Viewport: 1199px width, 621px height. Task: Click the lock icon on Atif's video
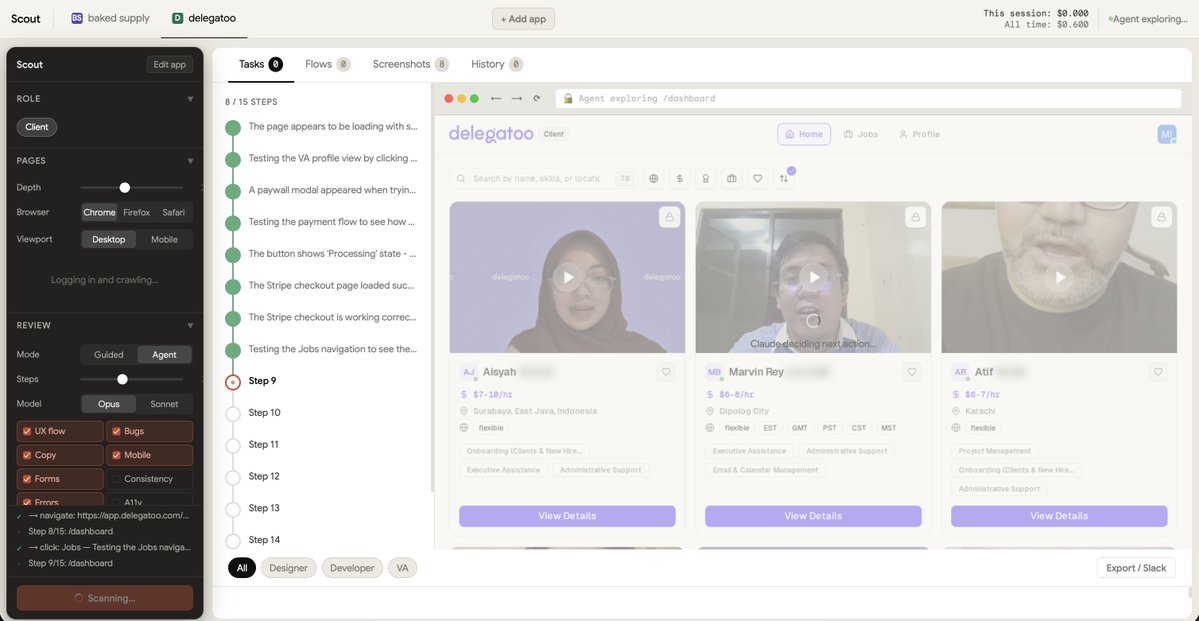(1162, 217)
